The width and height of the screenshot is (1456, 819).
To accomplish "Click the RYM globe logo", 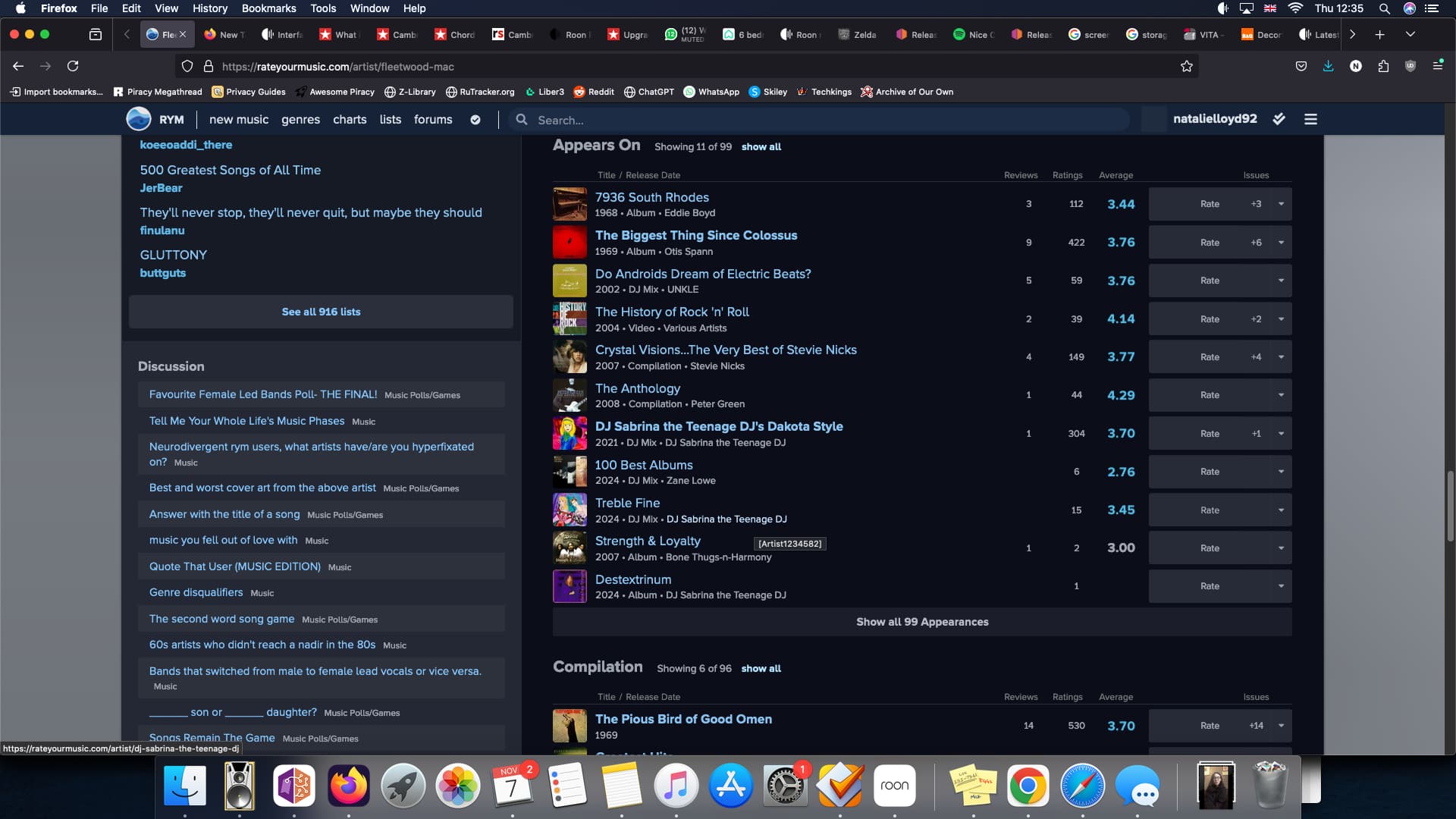I will (x=138, y=119).
